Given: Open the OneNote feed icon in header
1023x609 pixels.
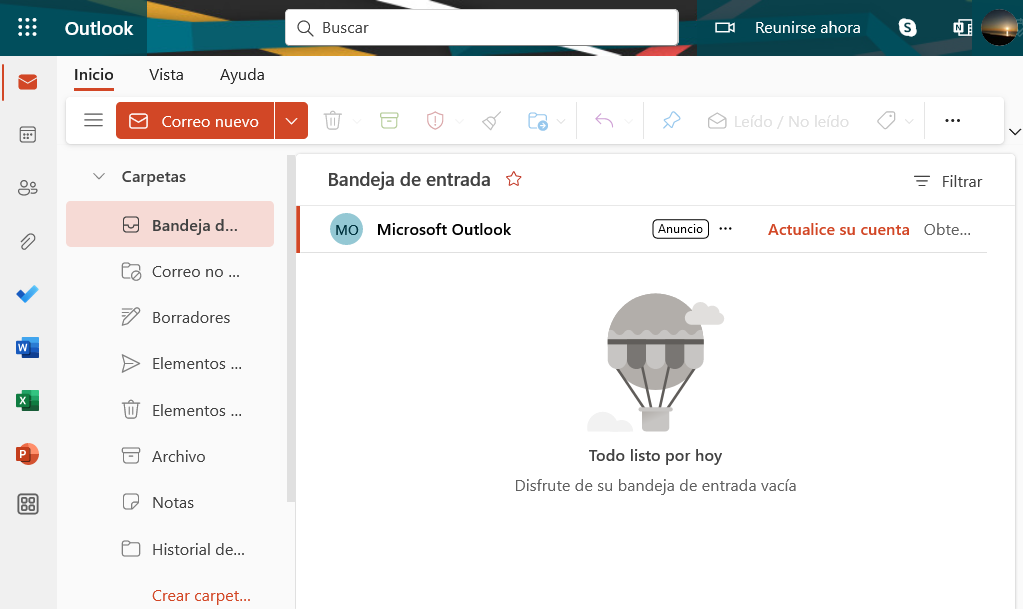Looking at the screenshot, I should (962, 27).
